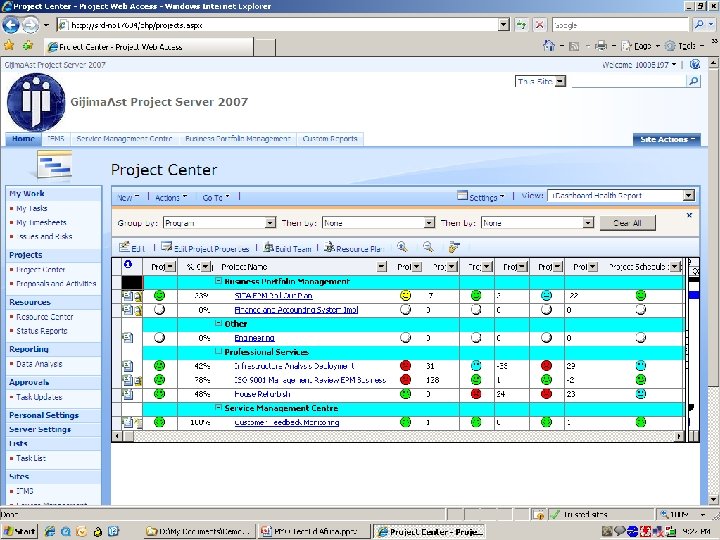Screen dimensions: 720x540
Task: Open the SharePoint Help icon
Action: (x=695, y=65)
